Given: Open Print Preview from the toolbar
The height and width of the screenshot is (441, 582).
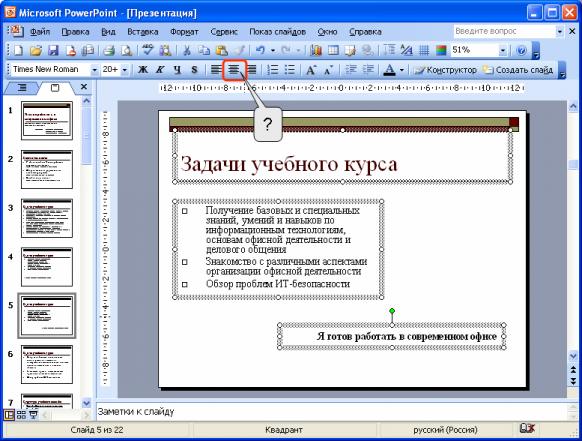Looking at the screenshot, I should pyautogui.click(x=127, y=50).
